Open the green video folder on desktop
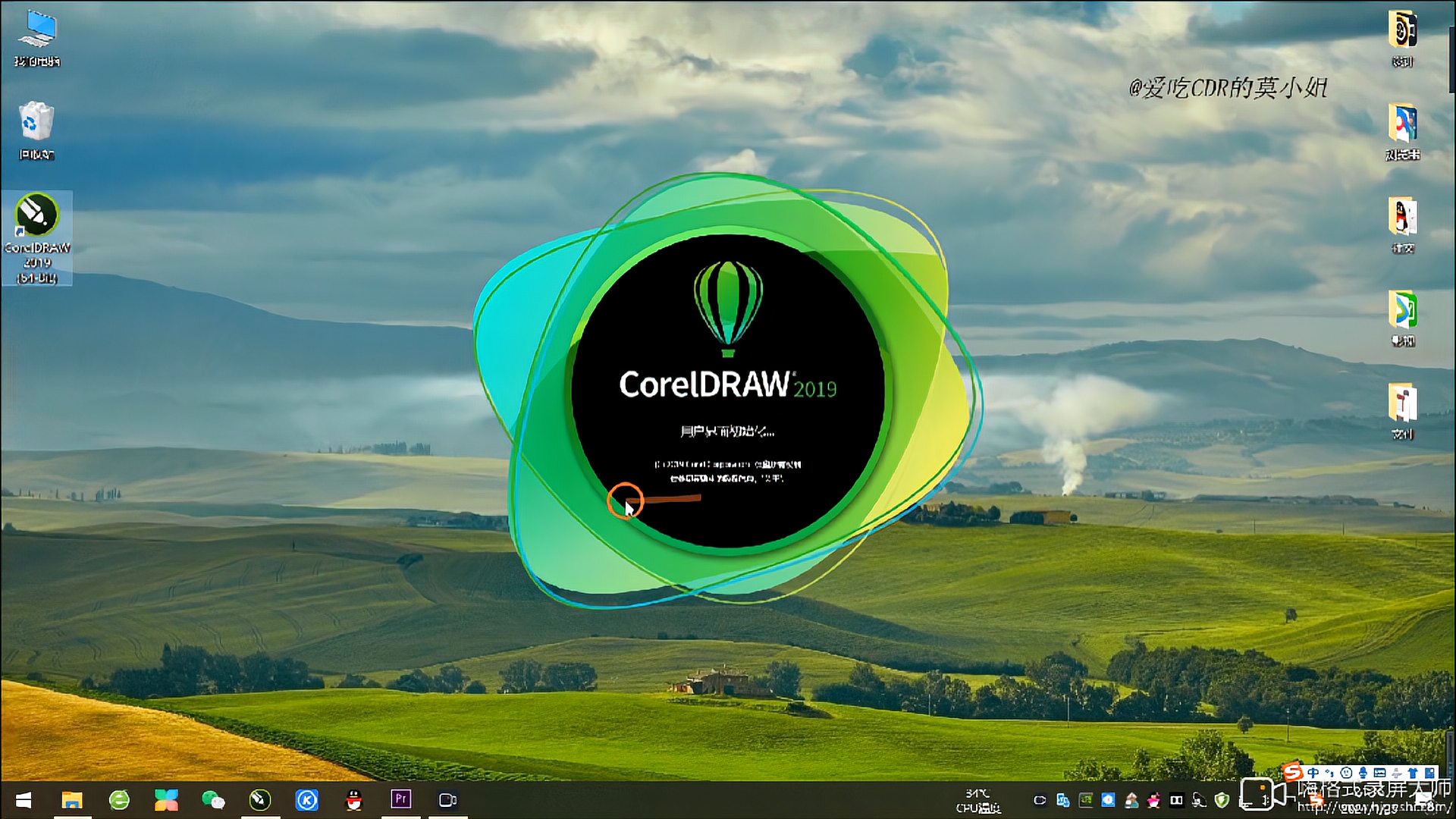 click(1402, 318)
